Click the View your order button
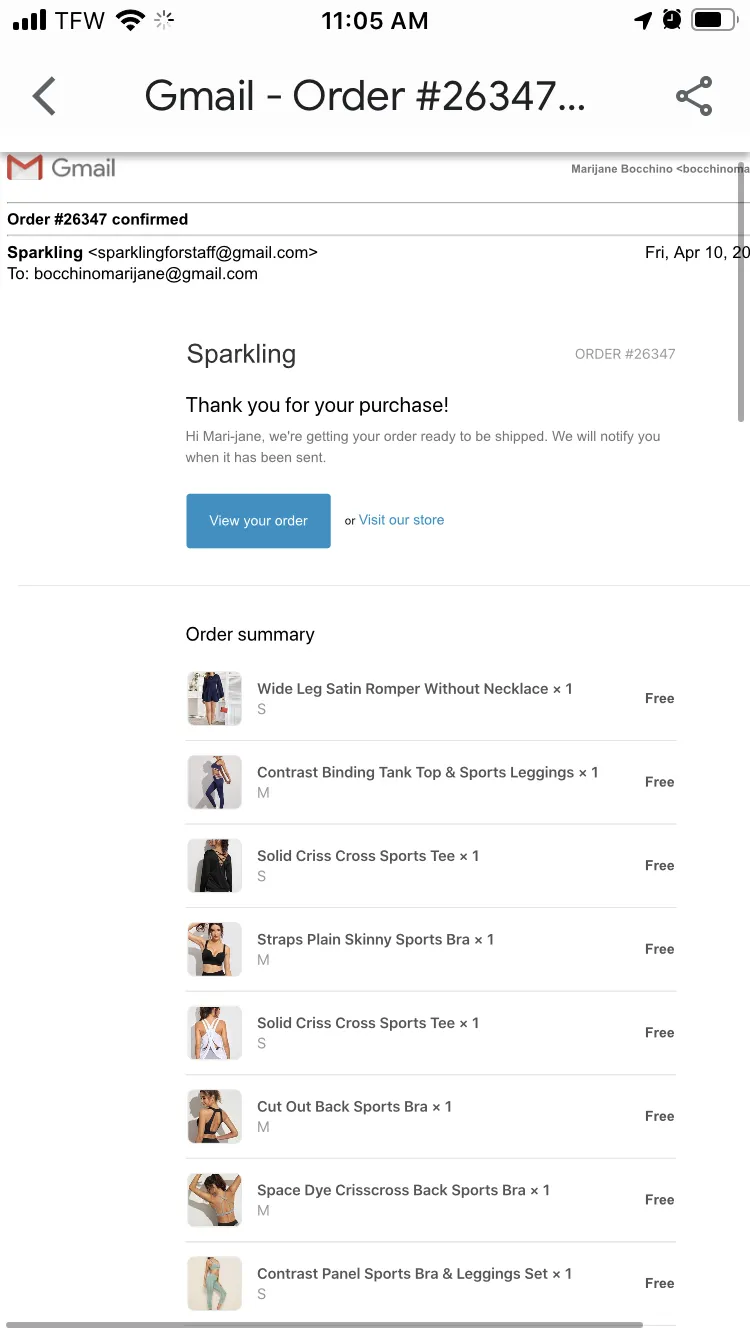This screenshot has width=750, height=1334. [x=258, y=520]
